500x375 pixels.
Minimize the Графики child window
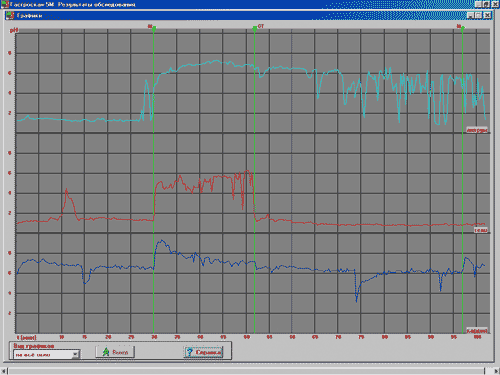pyautogui.click(x=471, y=15)
